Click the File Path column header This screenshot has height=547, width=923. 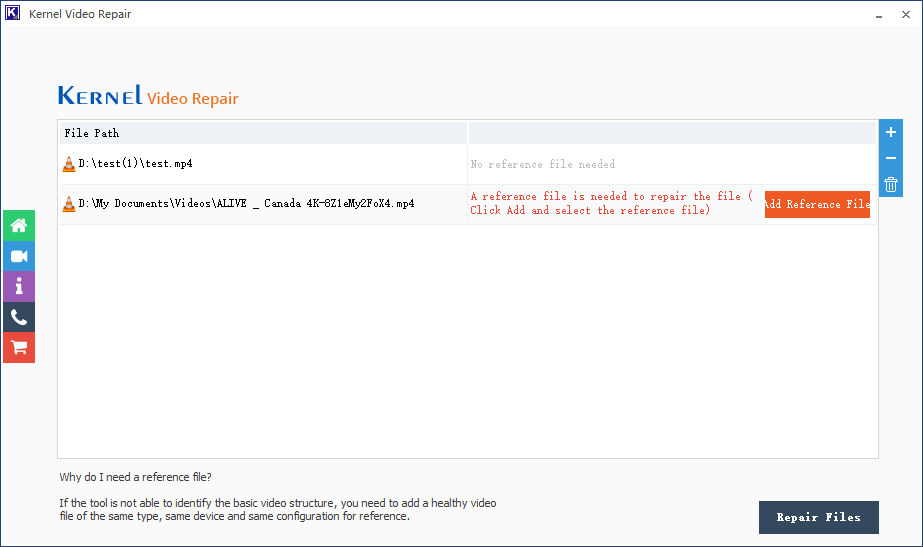pyautogui.click(x=263, y=133)
